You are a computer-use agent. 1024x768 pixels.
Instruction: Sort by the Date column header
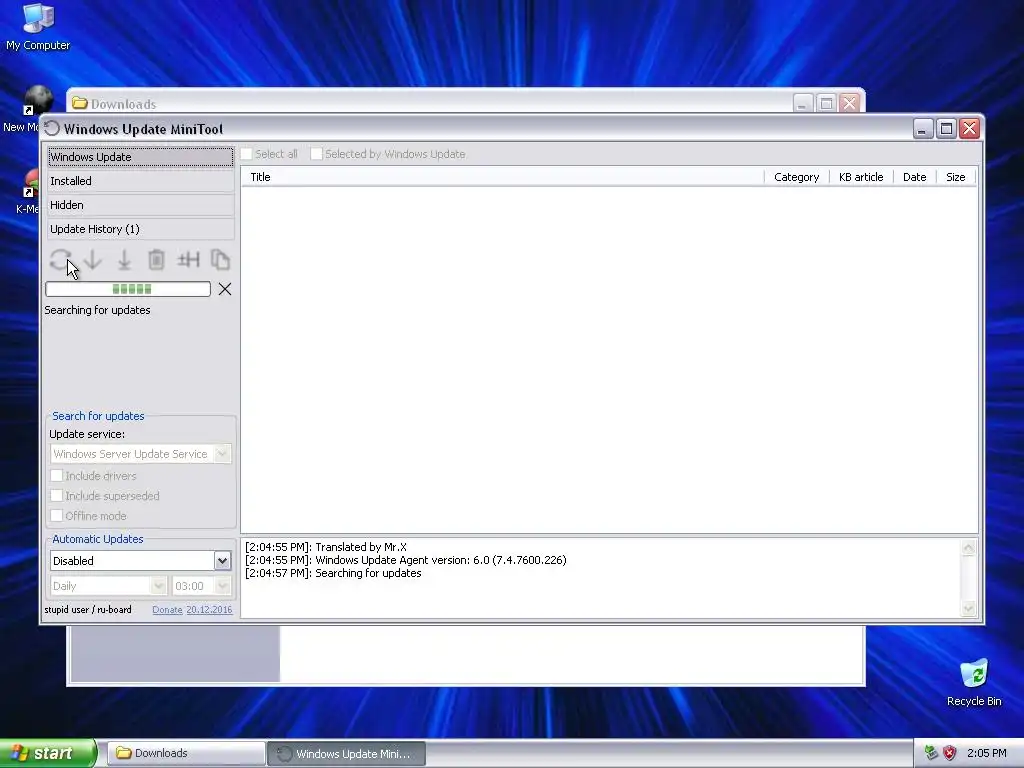point(914,177)
